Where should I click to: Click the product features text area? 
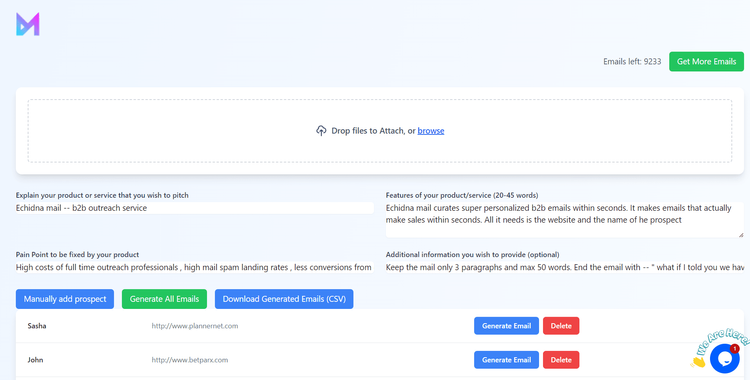[564, 220]
